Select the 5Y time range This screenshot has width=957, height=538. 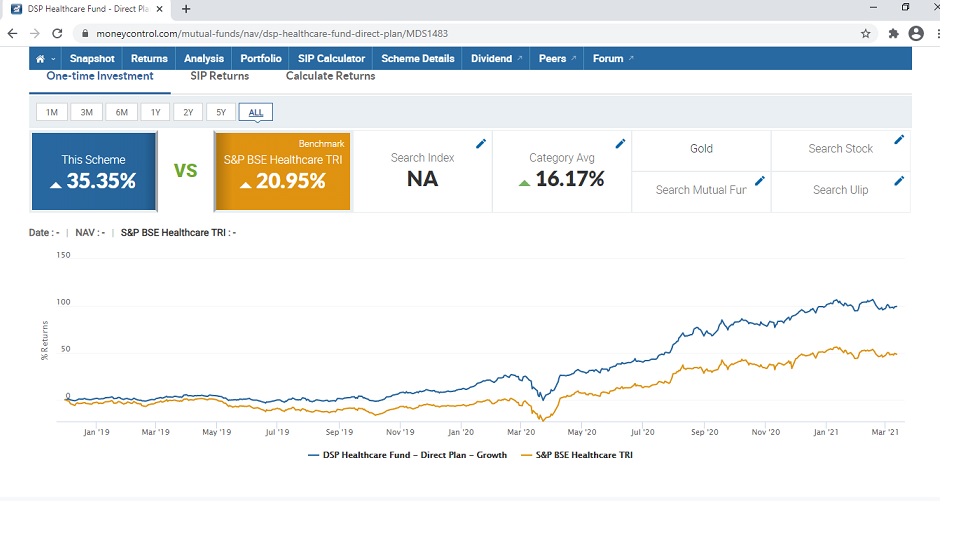pyautogui.click(x=221, y=112)
